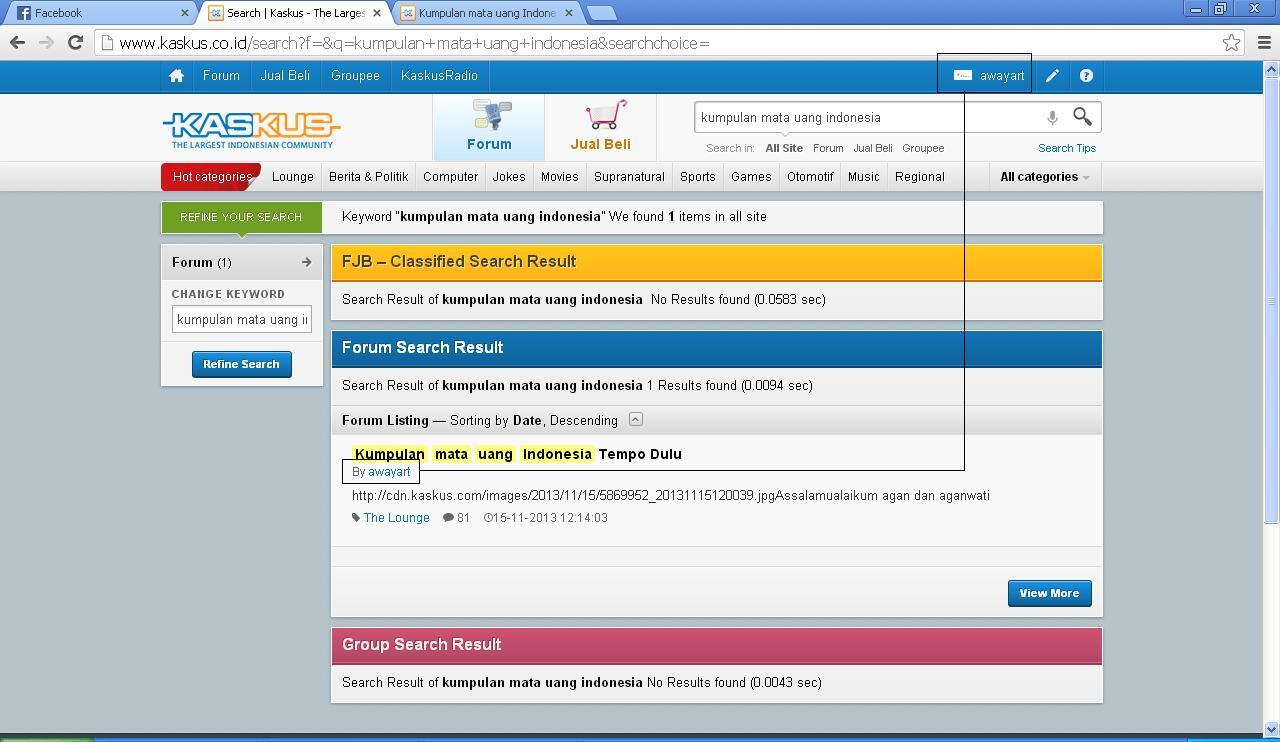Open The Lounge tag link
This screenshot has width=1280, height=742.
tap(396, 518)
